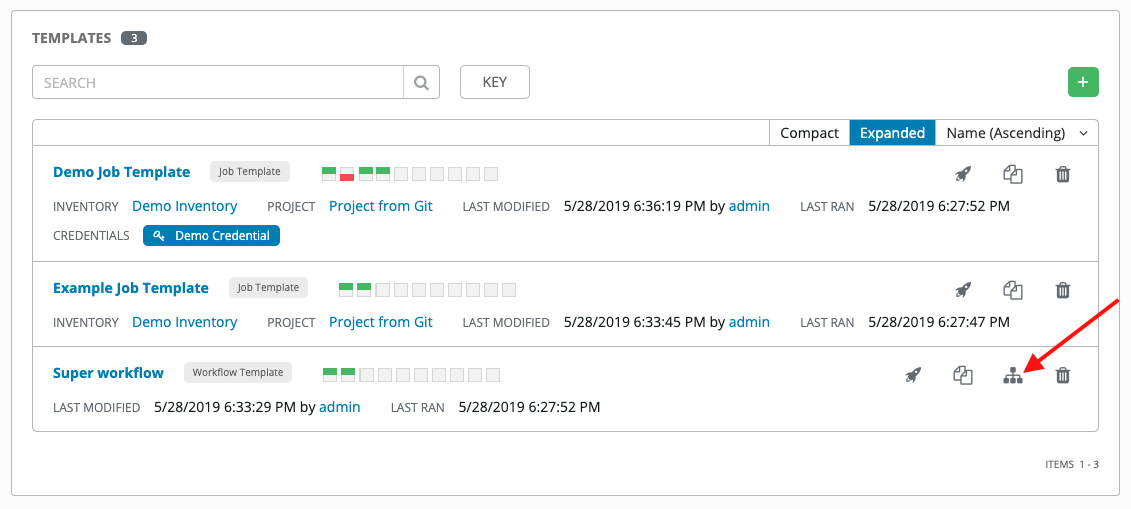Click failed red job status square
This screenshot has width=1131, height=509.
tap(347, 174)
